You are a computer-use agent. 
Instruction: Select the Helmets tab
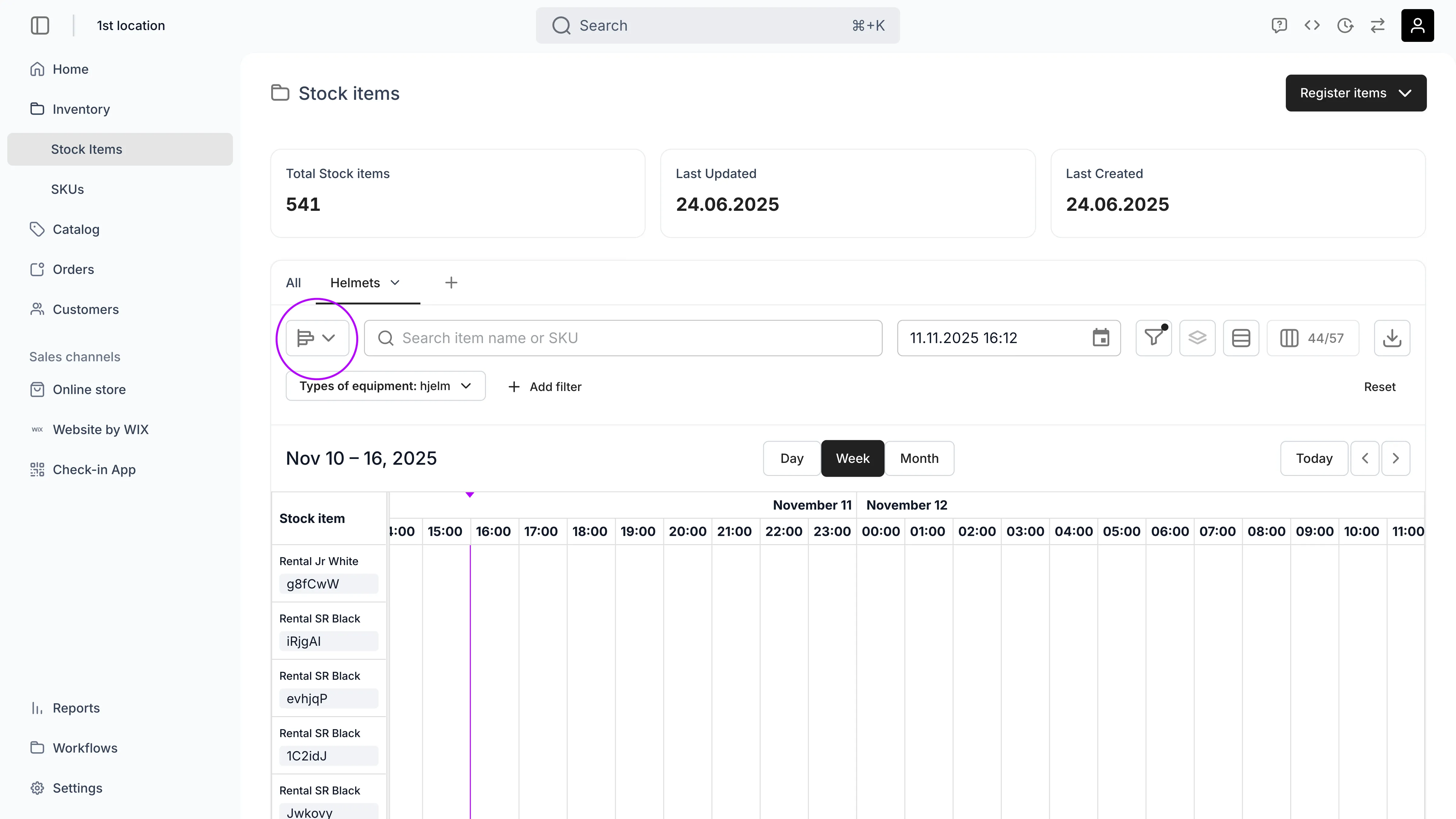tap(355, 283)
